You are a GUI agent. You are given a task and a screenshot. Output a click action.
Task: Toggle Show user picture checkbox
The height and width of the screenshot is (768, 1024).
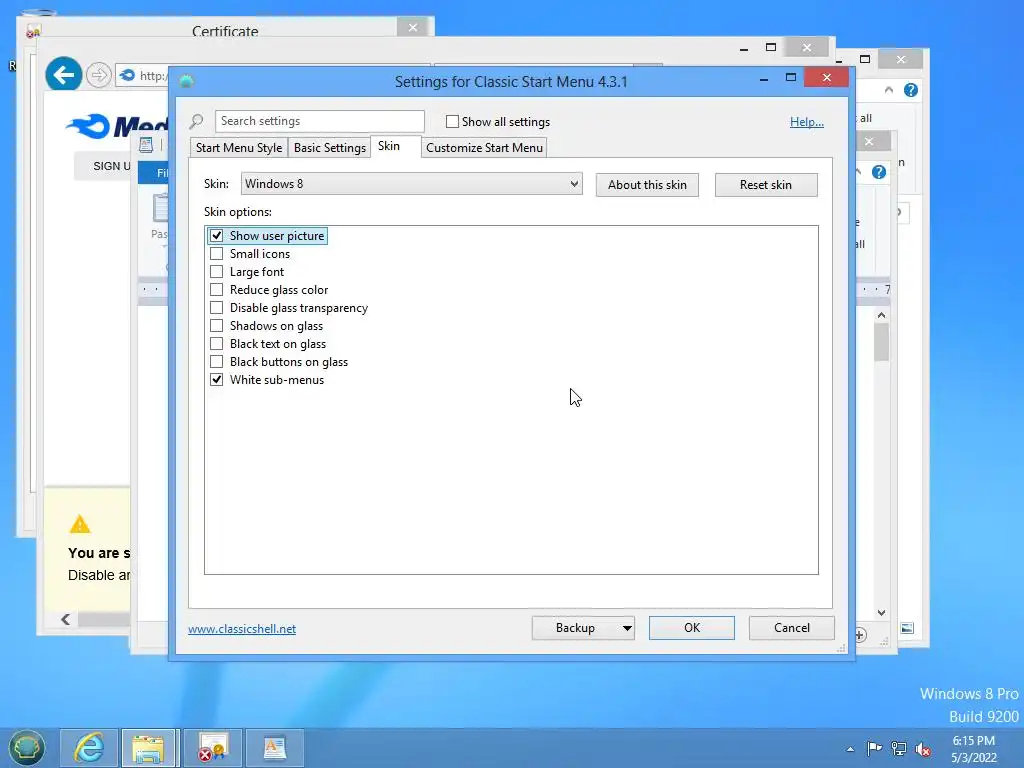tap(216, 236)
